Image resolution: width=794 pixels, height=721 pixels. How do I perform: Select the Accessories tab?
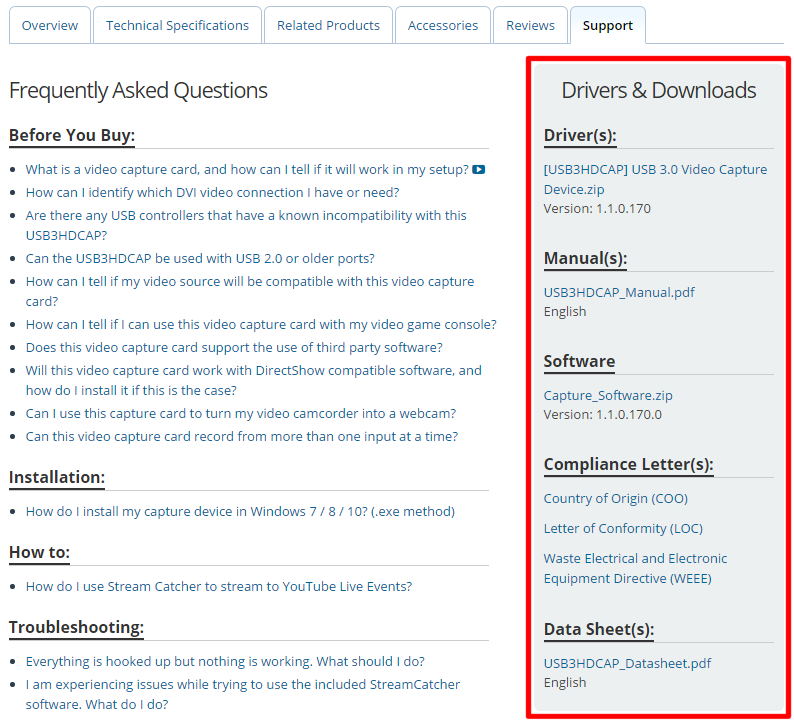point(443,25)
